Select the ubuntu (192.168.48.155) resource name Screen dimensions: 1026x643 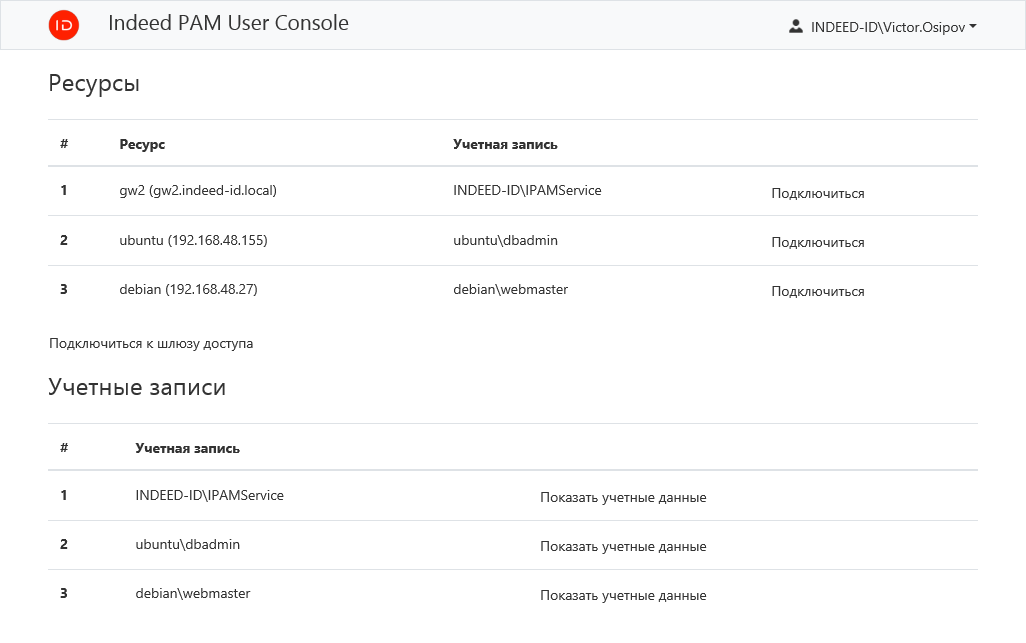(193, 240)
